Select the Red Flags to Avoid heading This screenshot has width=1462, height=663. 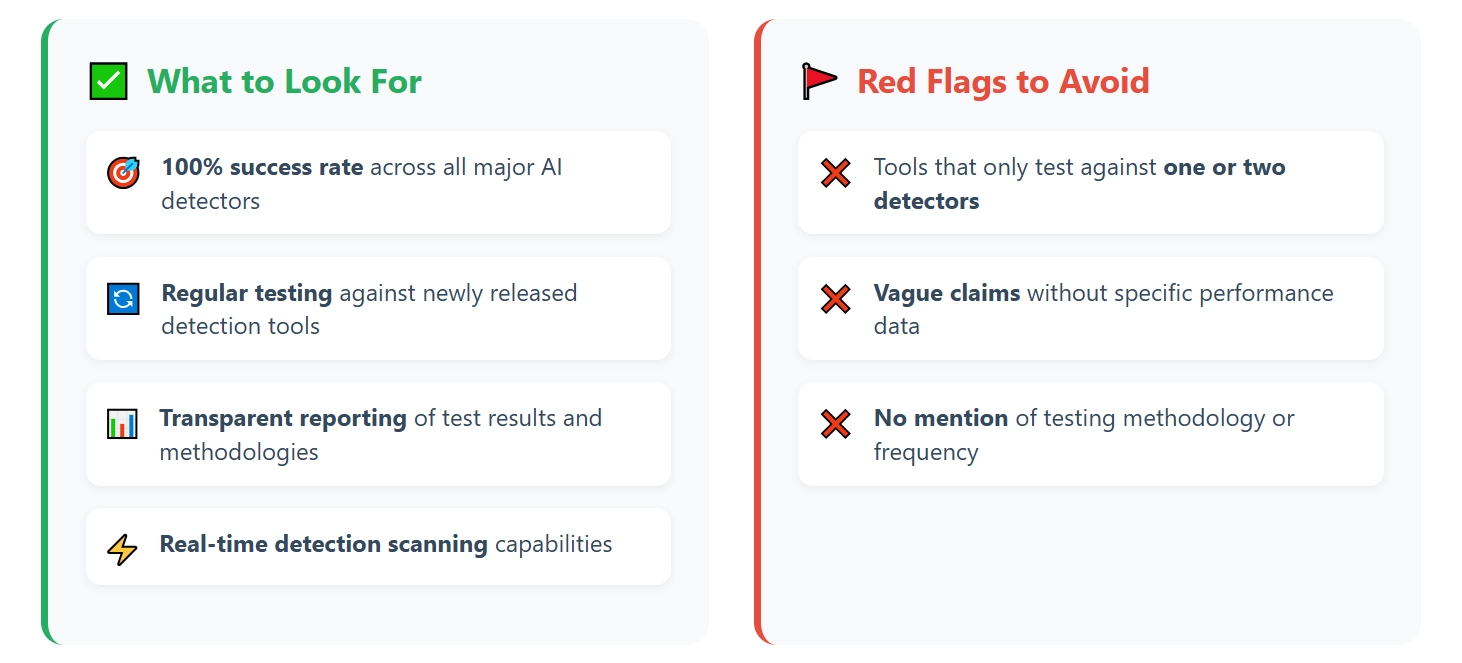click(1003, 81)
